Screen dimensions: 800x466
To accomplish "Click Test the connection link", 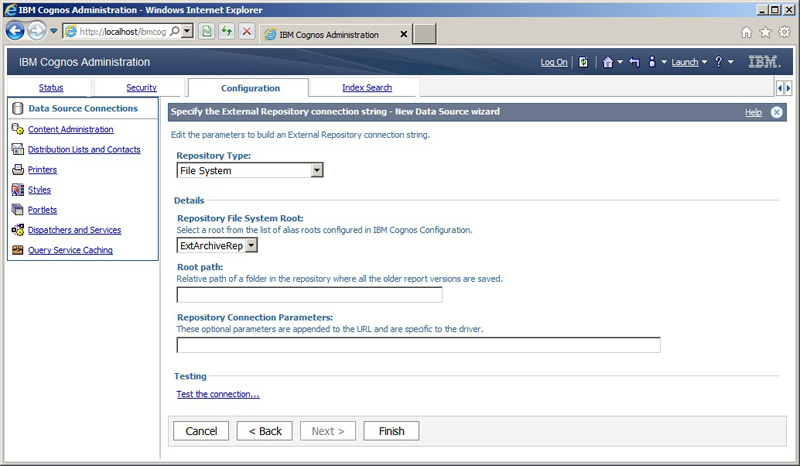I will (218, 394).
